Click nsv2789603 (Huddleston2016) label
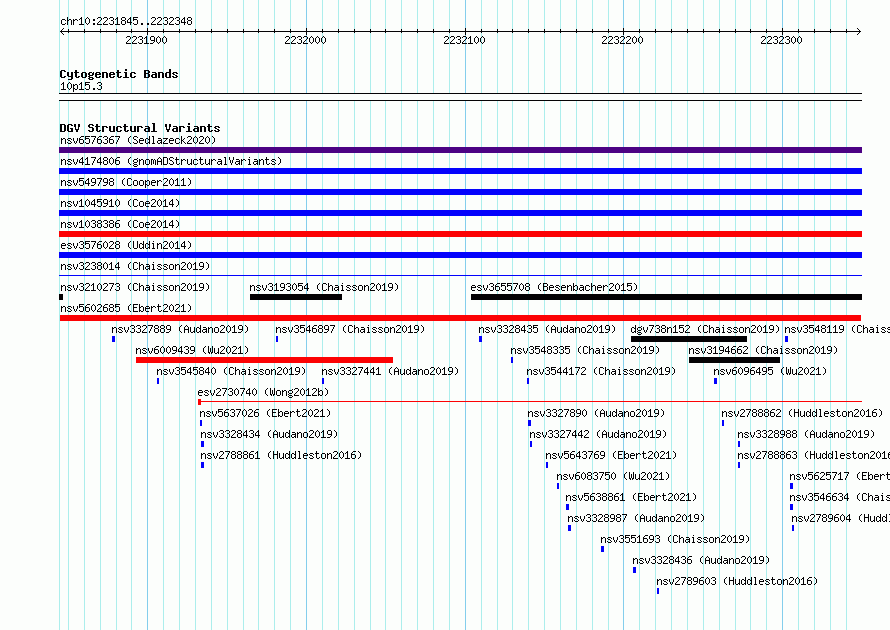 (737, 581)
